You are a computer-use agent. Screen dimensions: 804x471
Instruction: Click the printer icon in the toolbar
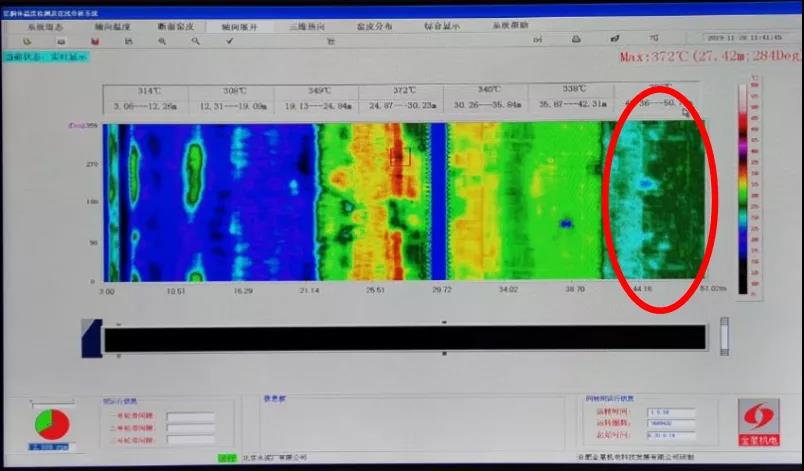[x=576, y=40]
